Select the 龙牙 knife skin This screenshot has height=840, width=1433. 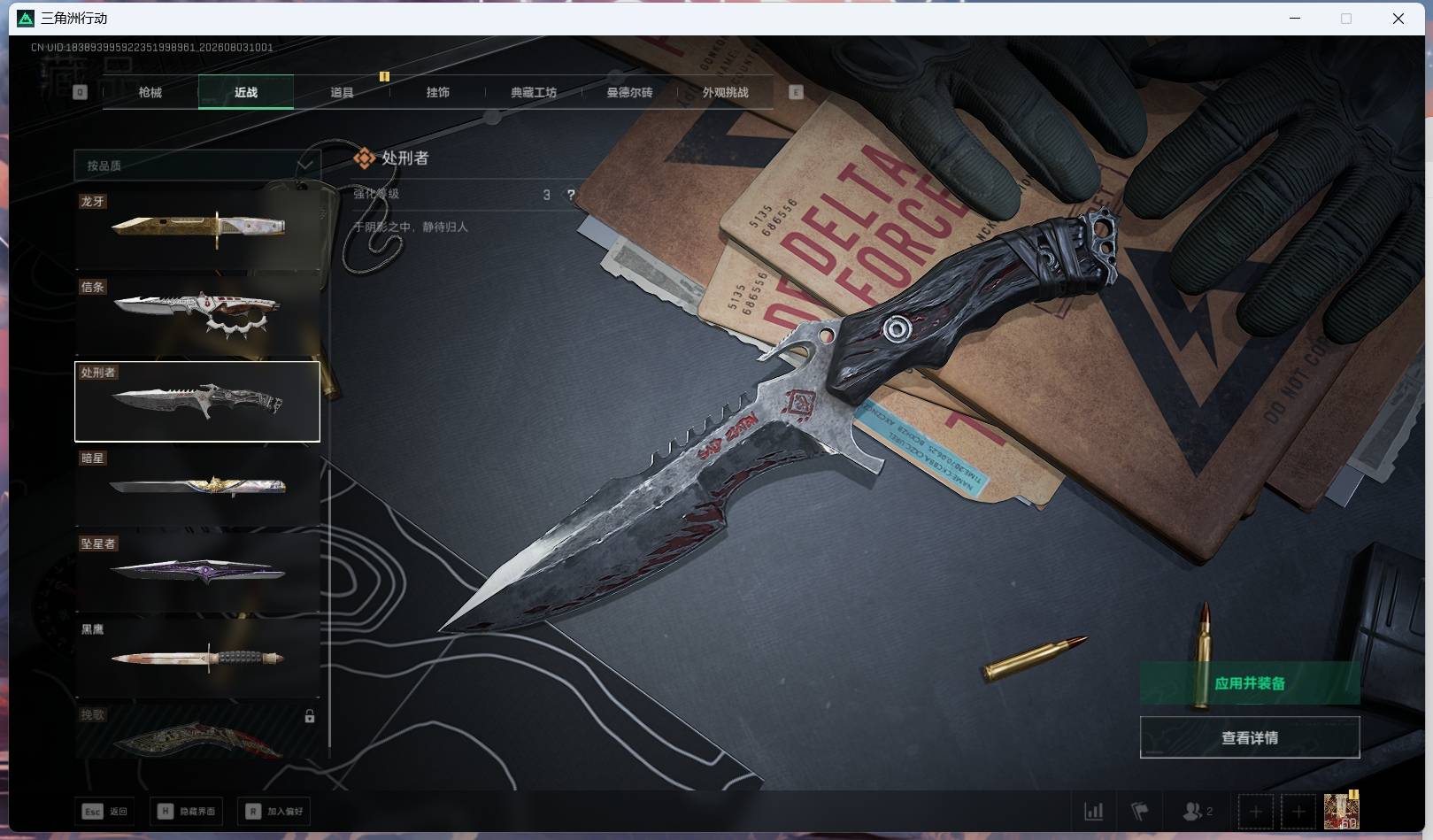click(197, 230)
